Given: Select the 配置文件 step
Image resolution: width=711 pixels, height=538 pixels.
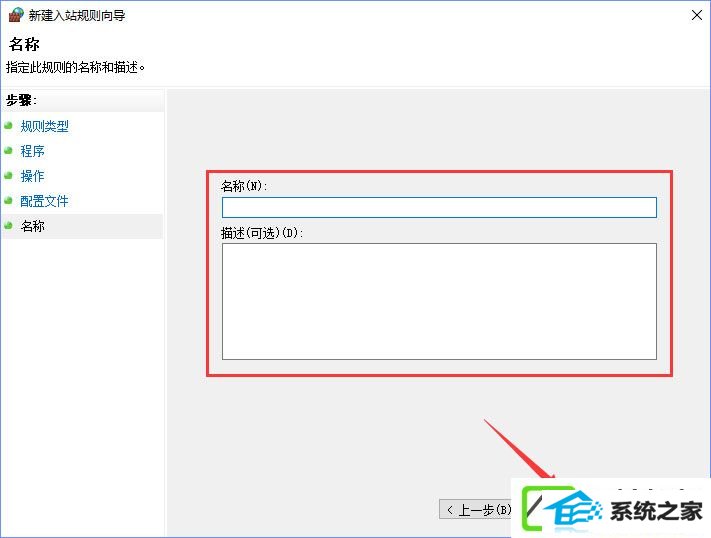Looking at the screenshot, I should point(44,201).
